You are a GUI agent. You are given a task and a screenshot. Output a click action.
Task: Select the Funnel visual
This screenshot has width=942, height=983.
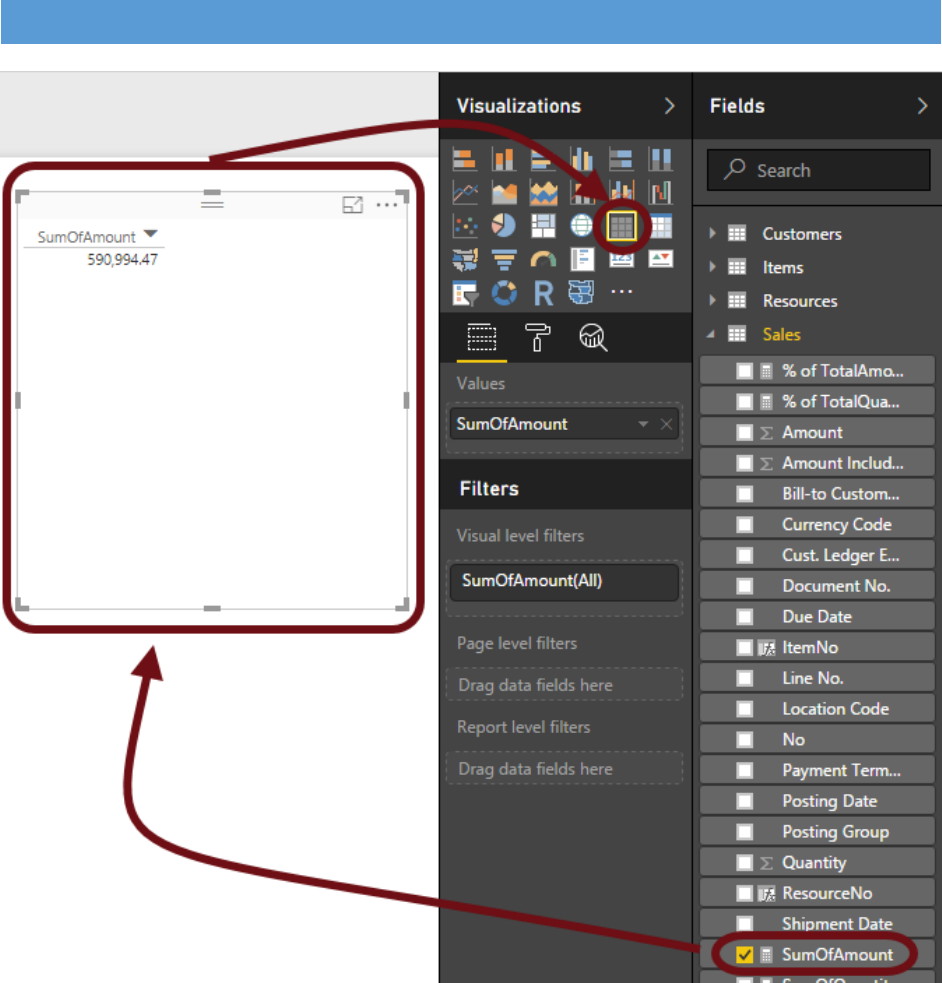point(504,259)
